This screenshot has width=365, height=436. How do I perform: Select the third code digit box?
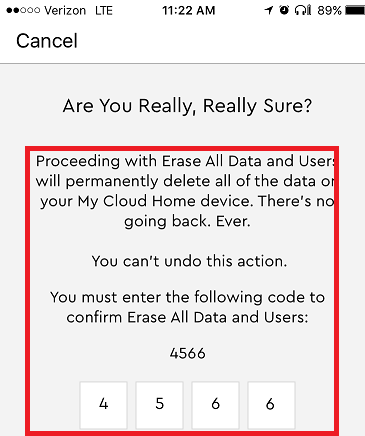click(x=215, y=405)
